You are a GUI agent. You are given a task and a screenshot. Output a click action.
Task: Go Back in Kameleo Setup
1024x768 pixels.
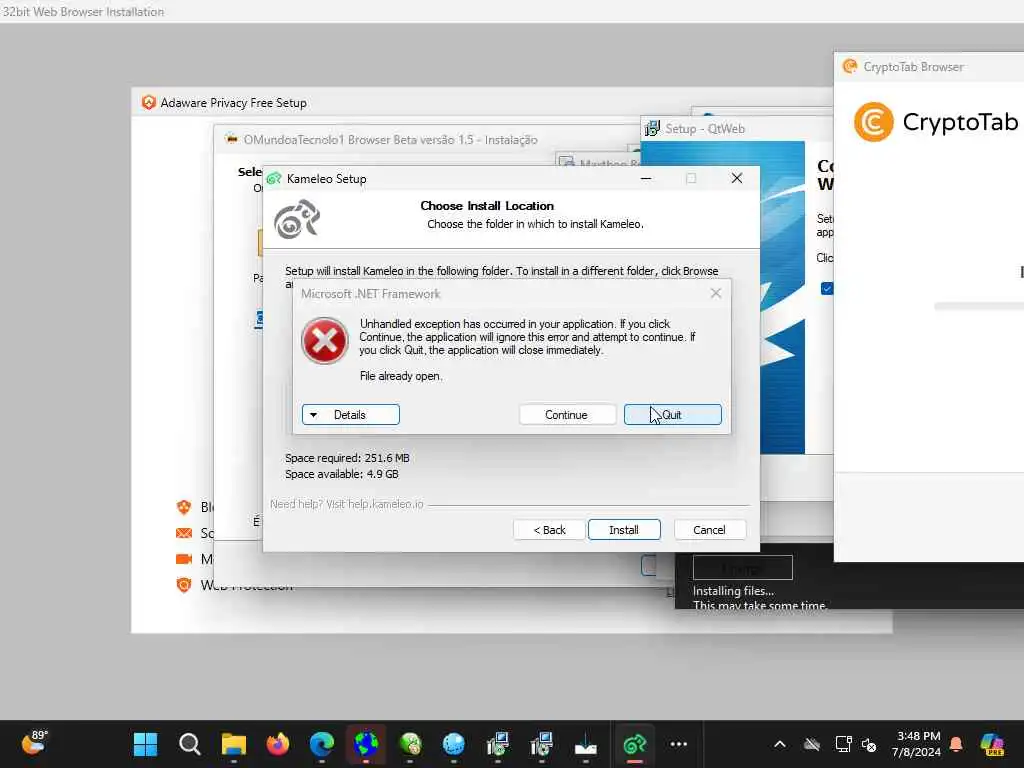549,530
